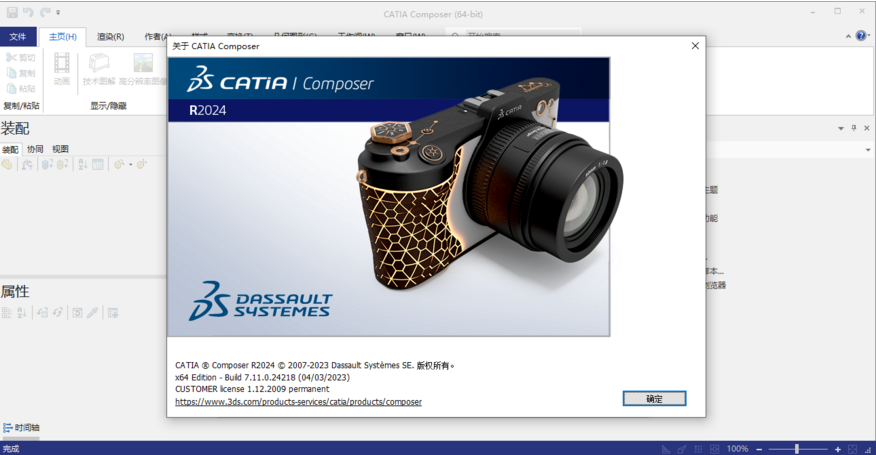
Task: Click the eyedropper icon in 属性 toolbar
Action: point(93,313)
